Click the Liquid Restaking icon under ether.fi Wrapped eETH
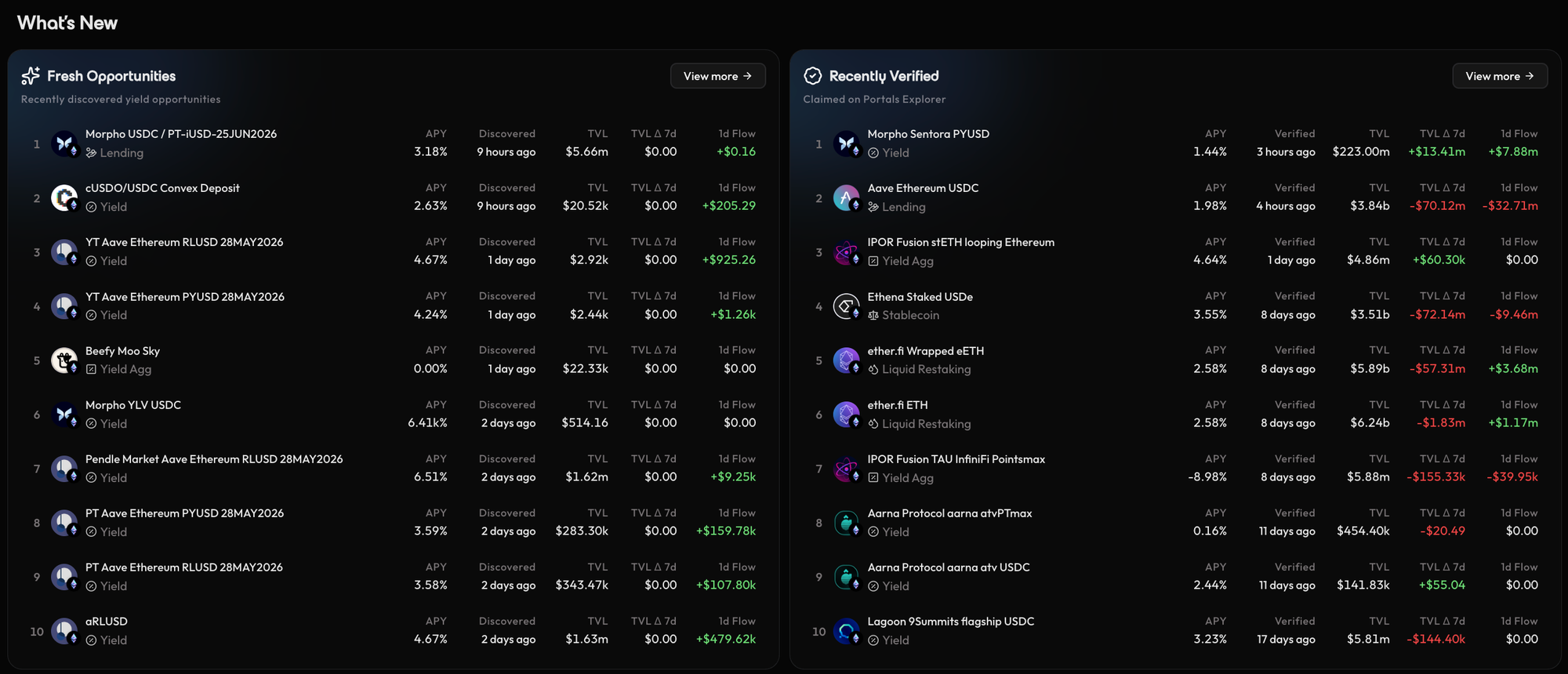The image size is (1568, 674). (x=873, y=369)
